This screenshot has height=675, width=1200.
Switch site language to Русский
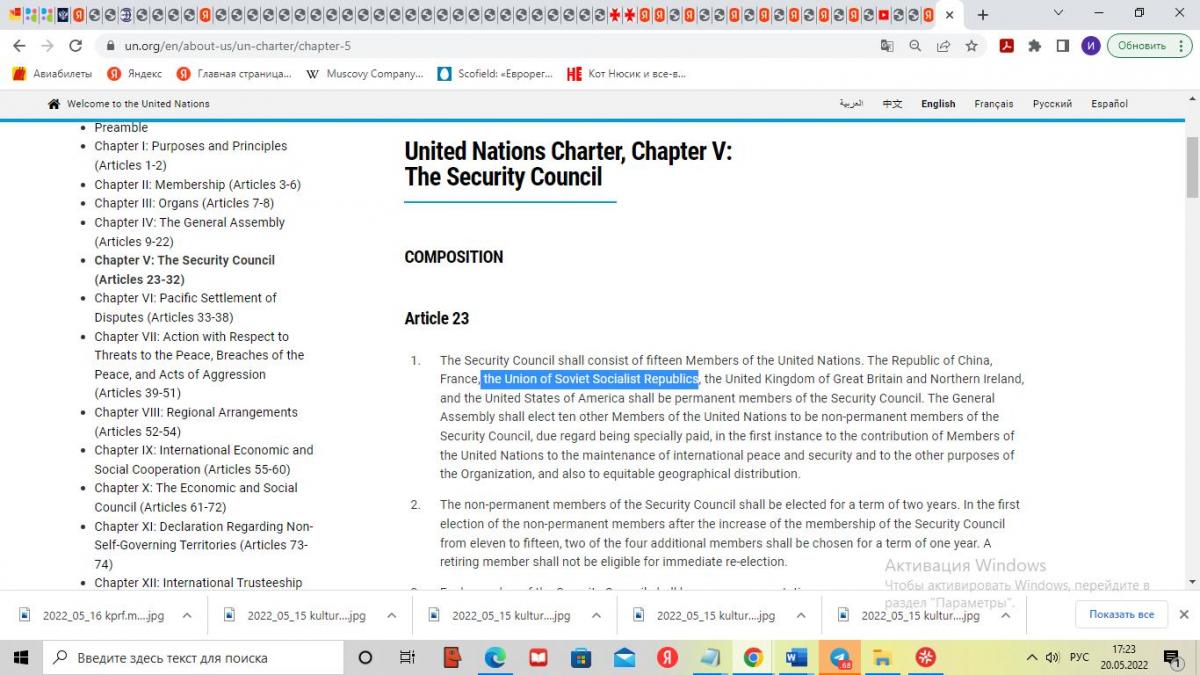1052,104
